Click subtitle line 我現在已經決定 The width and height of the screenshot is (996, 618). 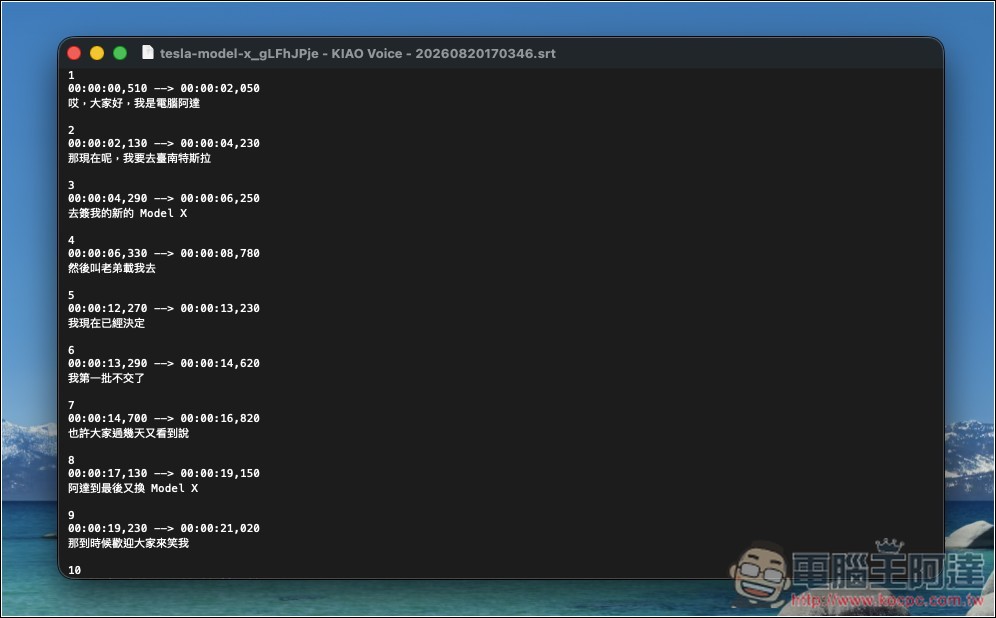click(x=107, y=323)
